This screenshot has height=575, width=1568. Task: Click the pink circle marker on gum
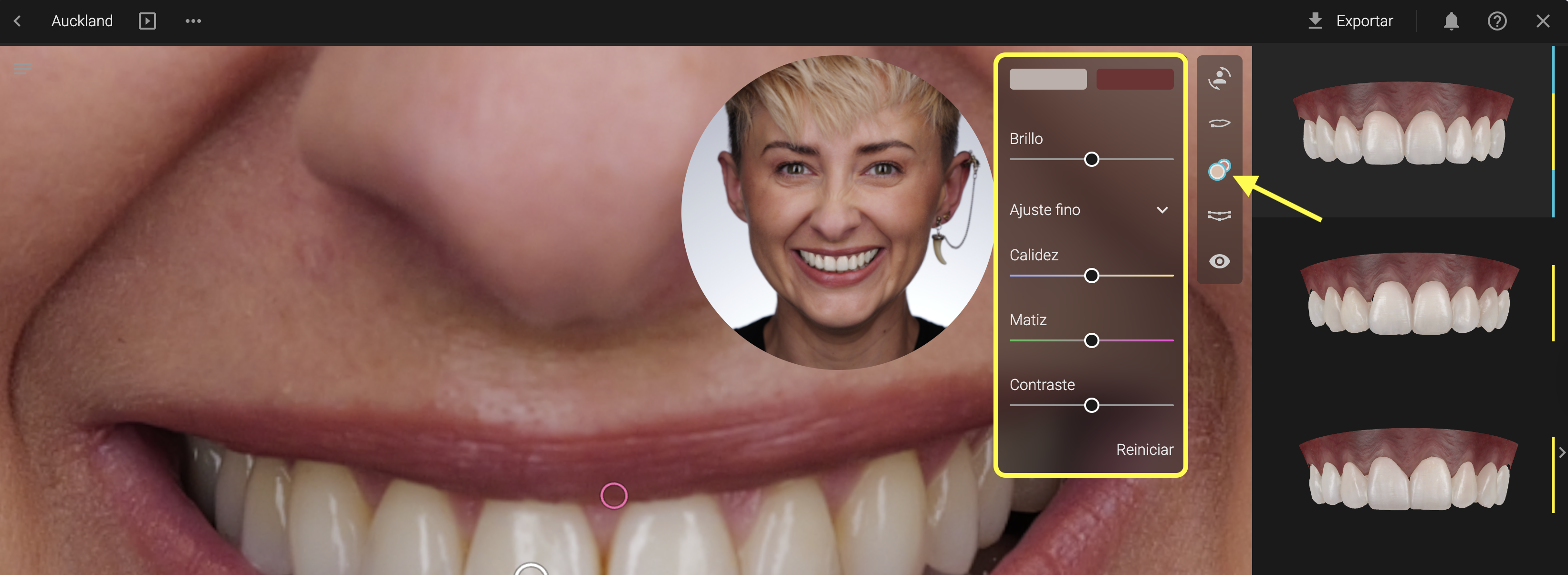tap(614, 495)
